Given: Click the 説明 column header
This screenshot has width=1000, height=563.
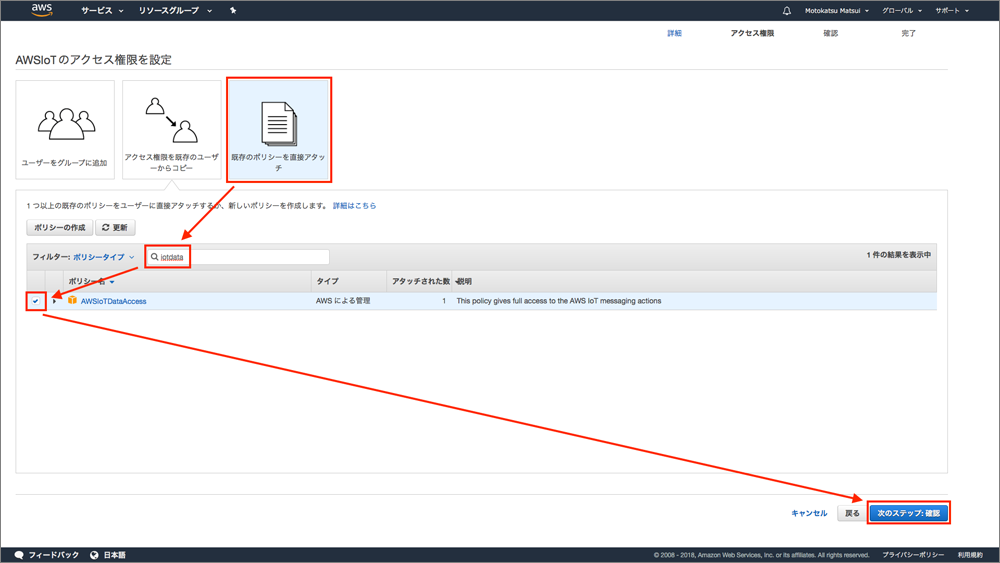Looking at the screenshot, I should [x=464, y=281].
